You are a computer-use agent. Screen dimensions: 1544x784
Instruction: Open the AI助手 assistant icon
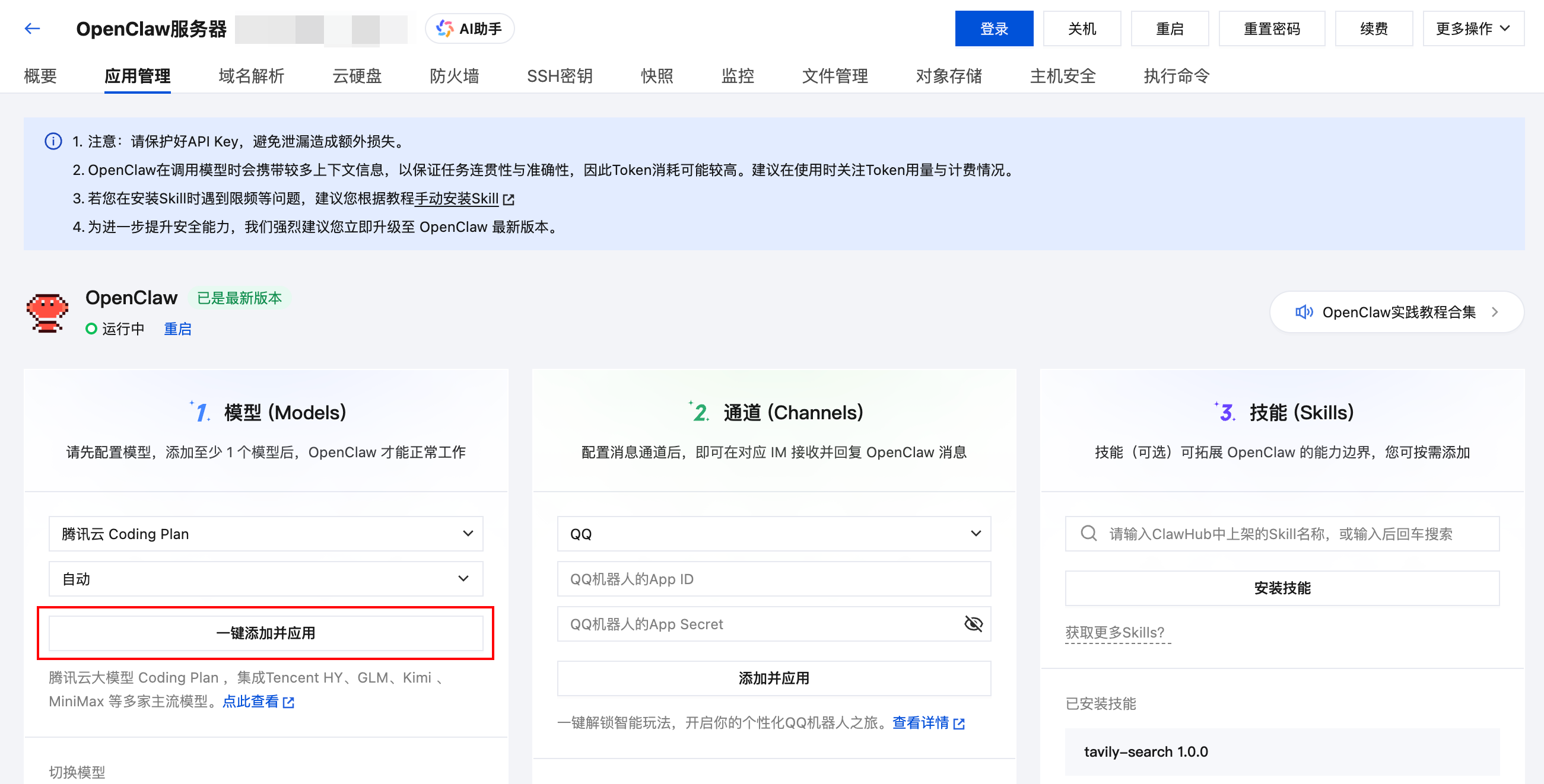click(x=444, y=28)
